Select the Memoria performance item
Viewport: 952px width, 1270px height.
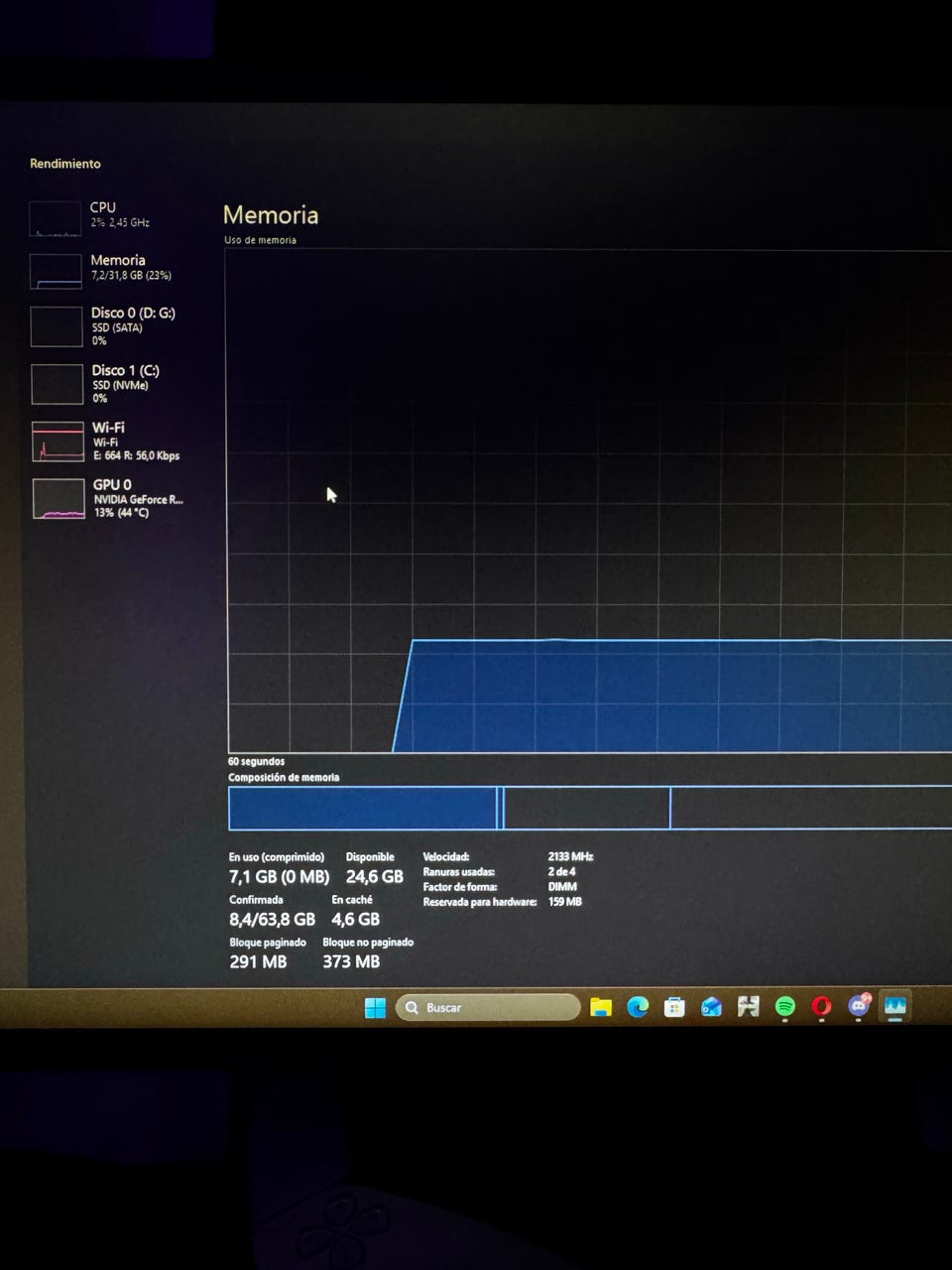(104, 269)
